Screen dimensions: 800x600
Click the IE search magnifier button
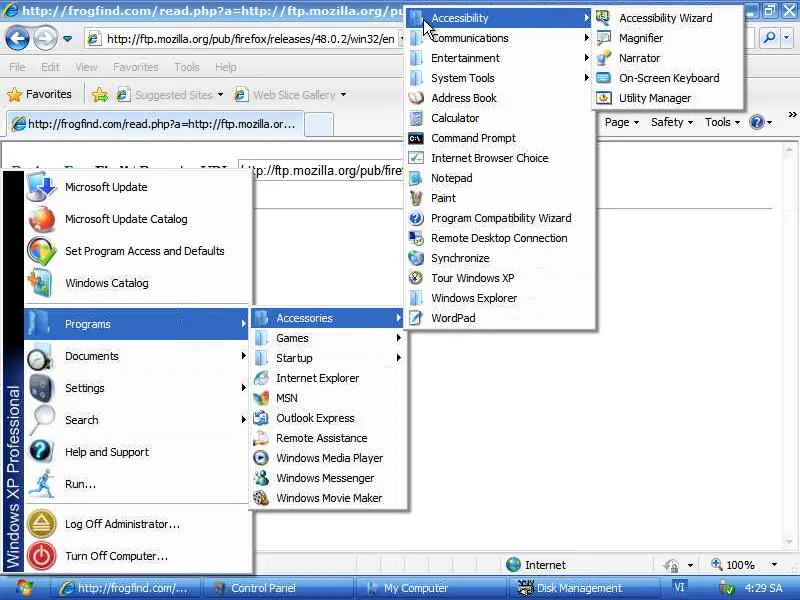click(769, 38)
